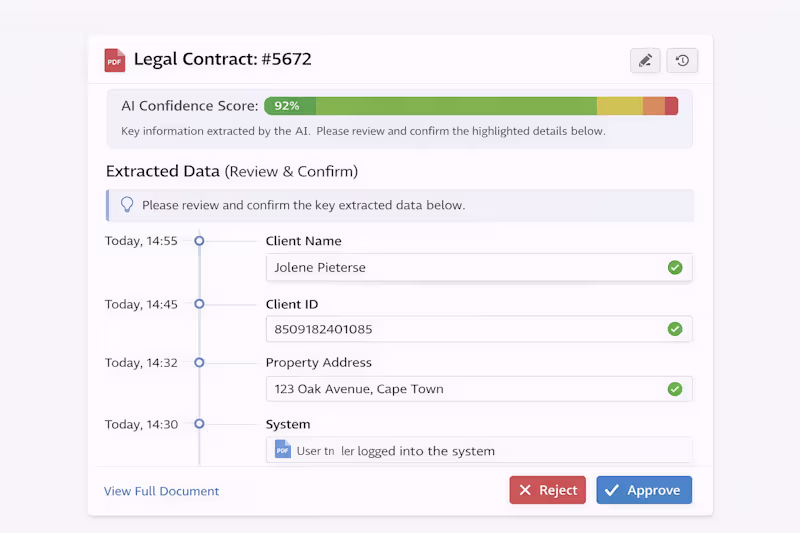Select the 14:32 timeline marker
Screen dimensions: 800x533
199,363
